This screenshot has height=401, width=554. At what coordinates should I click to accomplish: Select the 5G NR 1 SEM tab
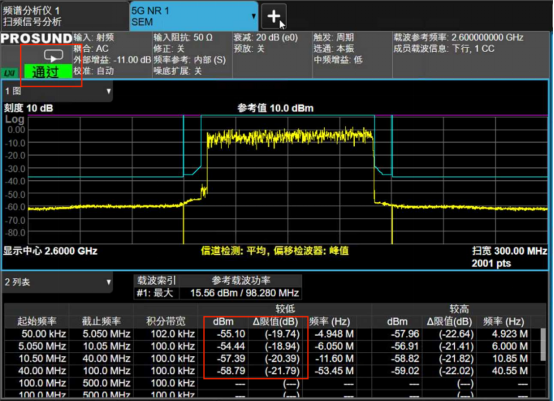[x=194, y=16]
